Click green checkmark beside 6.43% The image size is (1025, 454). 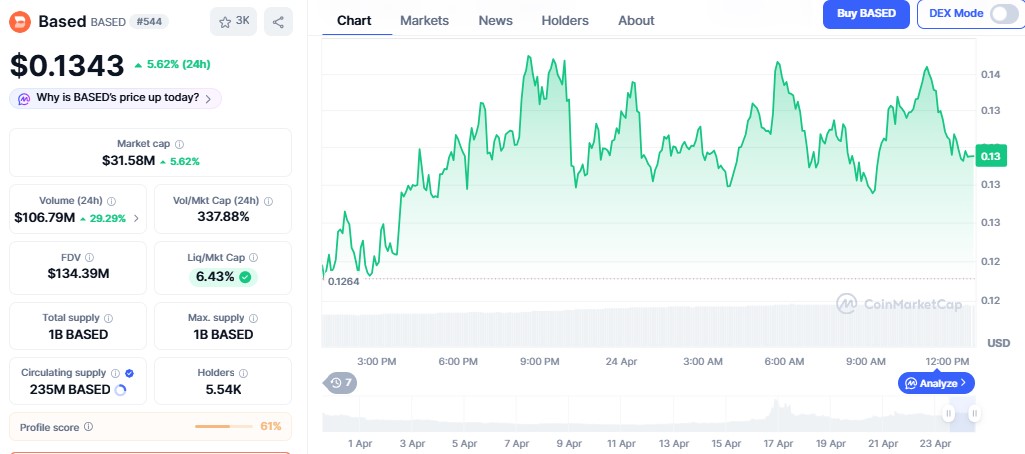[x=244, y=277]
